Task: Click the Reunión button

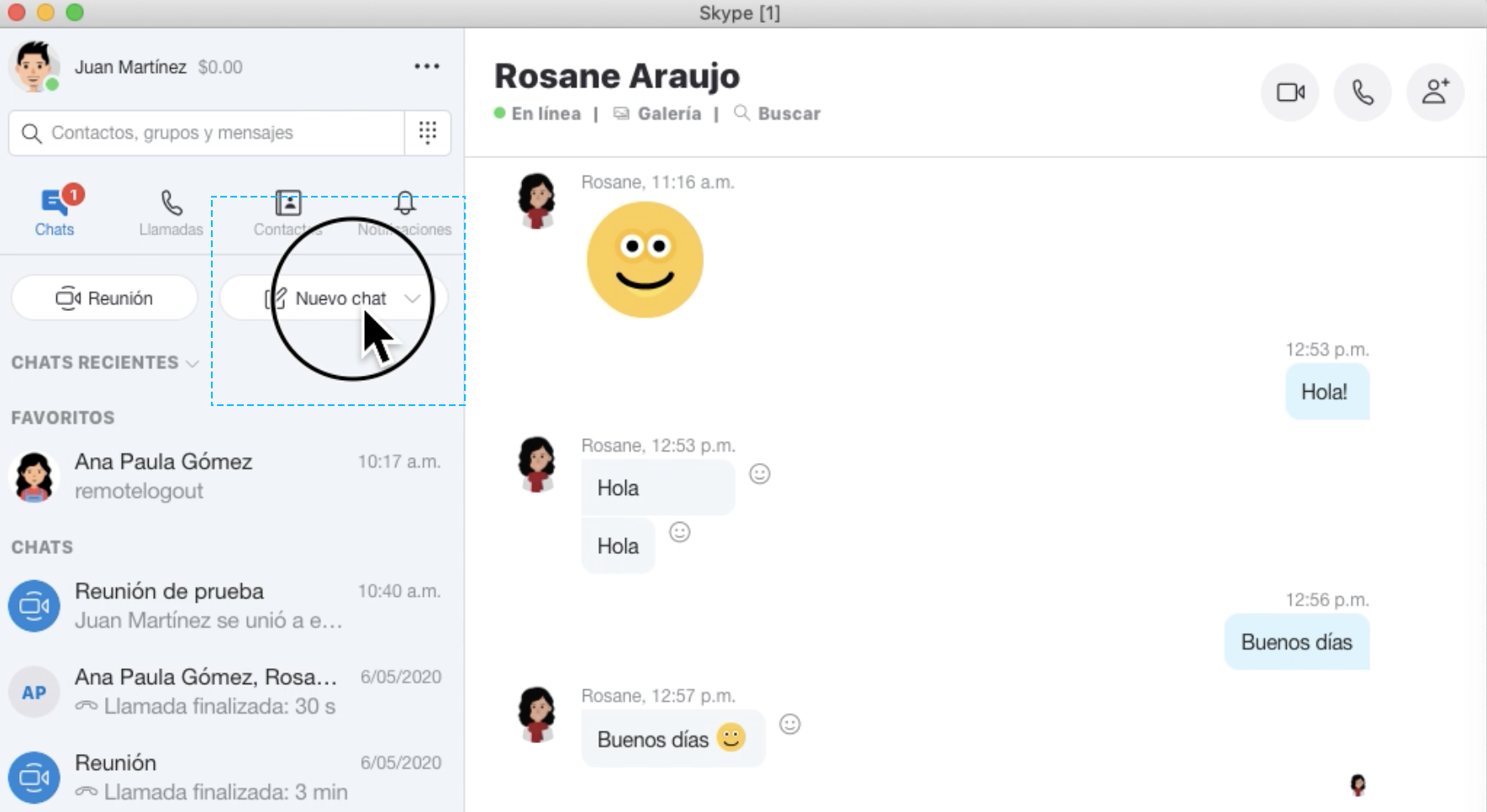Action: [104, 298]
